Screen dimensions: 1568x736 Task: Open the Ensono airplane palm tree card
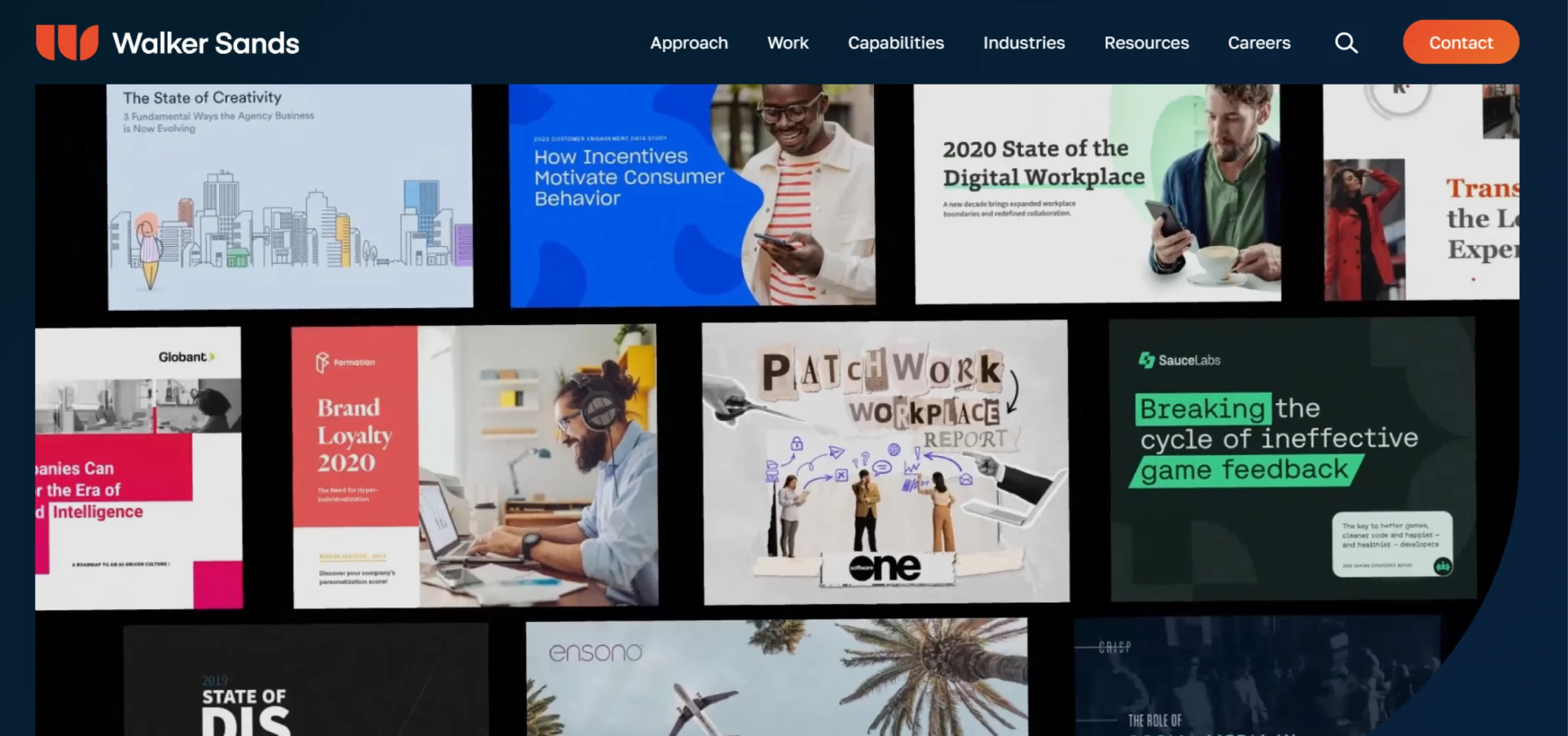(x=777, y=677)
